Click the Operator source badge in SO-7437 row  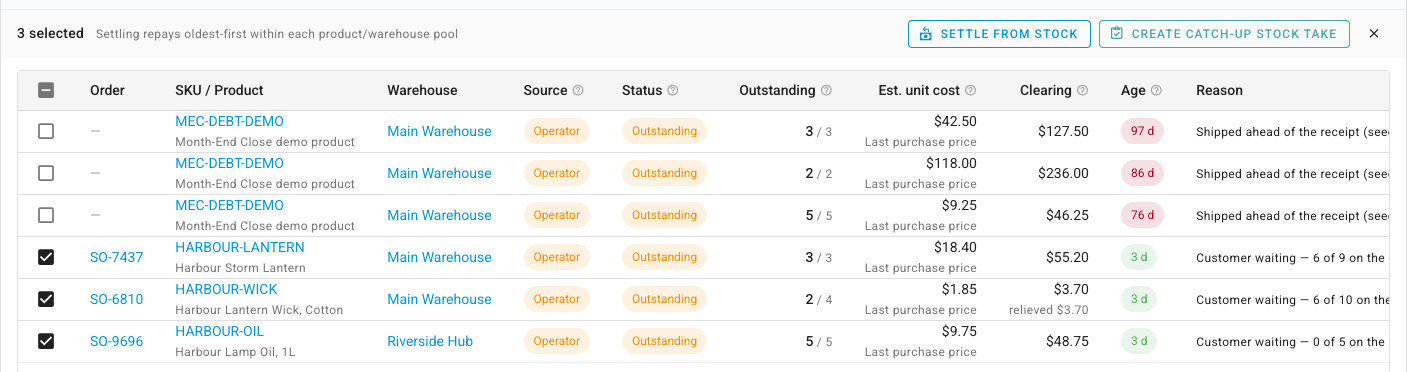coord(557,257)
